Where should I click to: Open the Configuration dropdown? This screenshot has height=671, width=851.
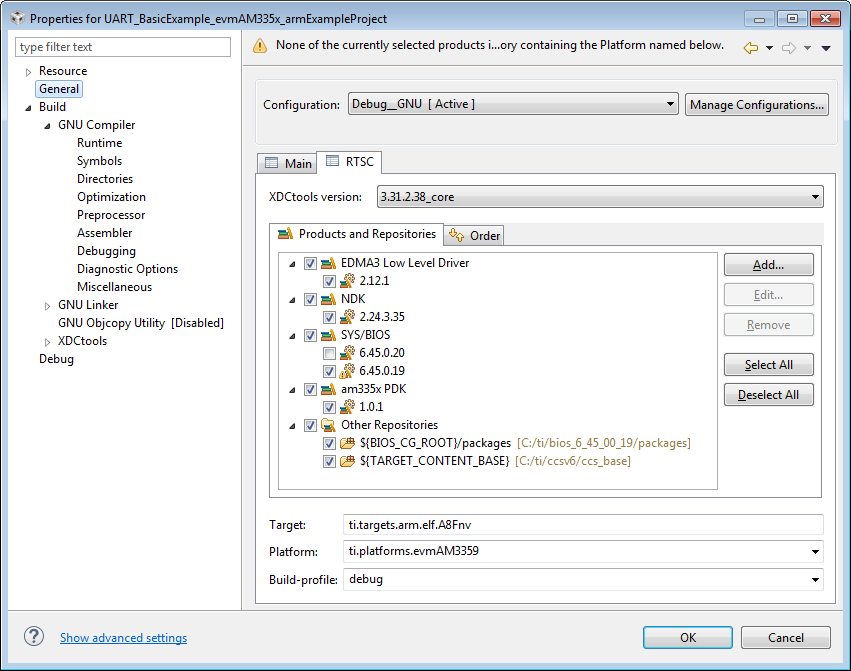[x=513, y=104]
